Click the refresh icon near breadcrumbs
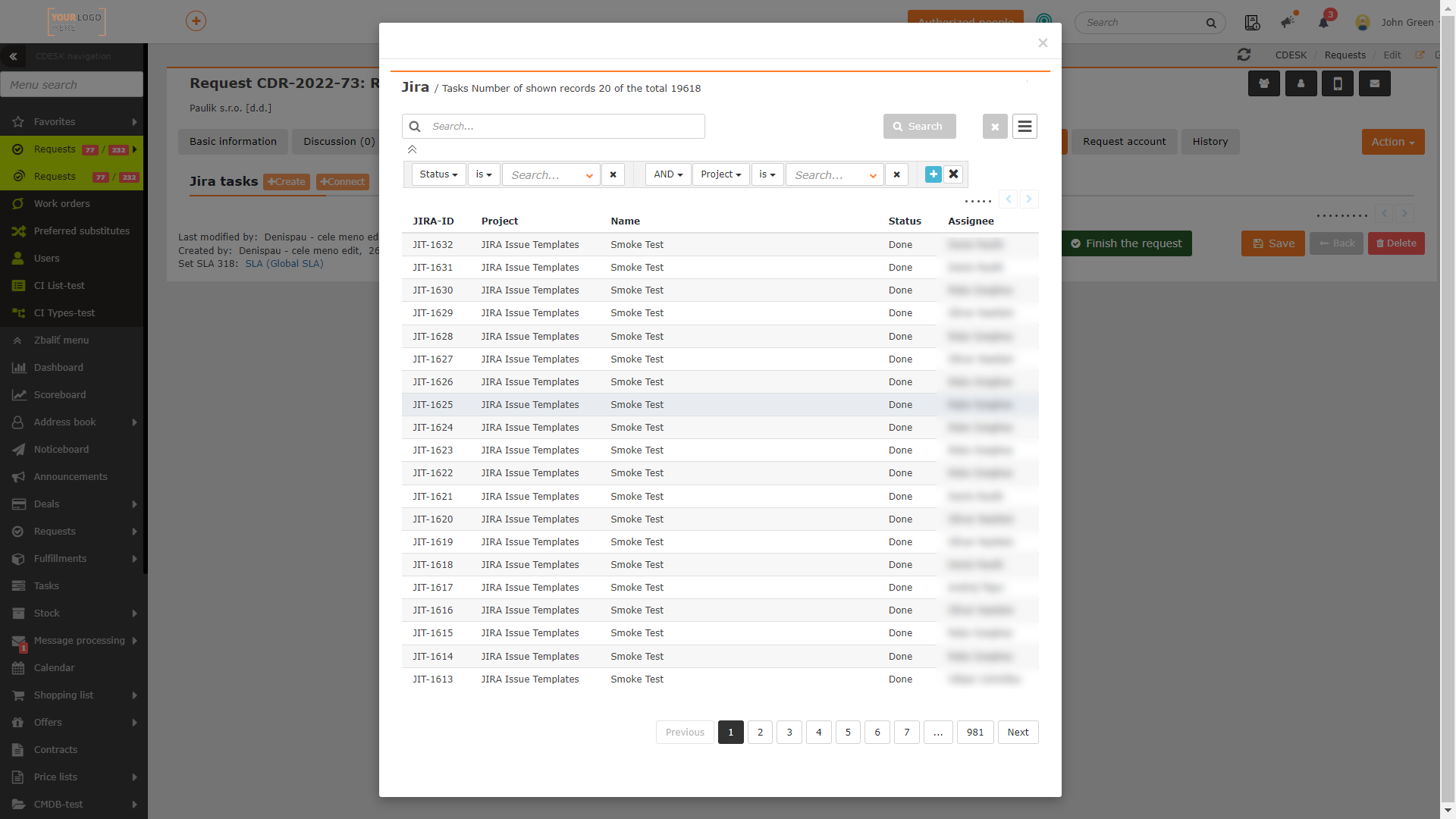The height and width of the screenshot is (819, 1456). tap(1244, 55)
